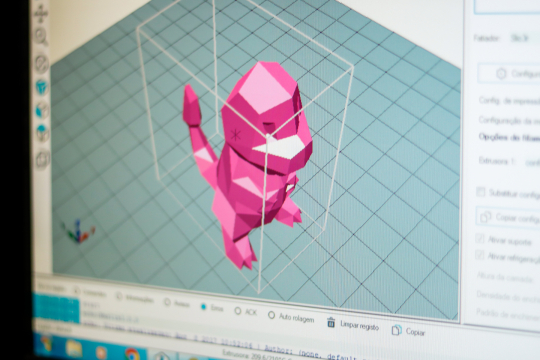Switch to isometric cube view icon
This screenshot has height=360, width=540.
pos(42,87)
